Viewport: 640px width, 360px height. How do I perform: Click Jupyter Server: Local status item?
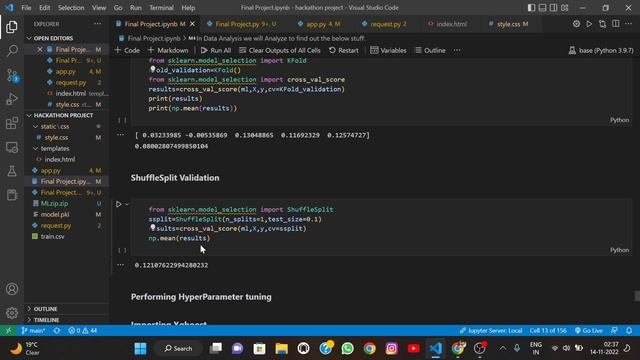[x=491, y=330]
